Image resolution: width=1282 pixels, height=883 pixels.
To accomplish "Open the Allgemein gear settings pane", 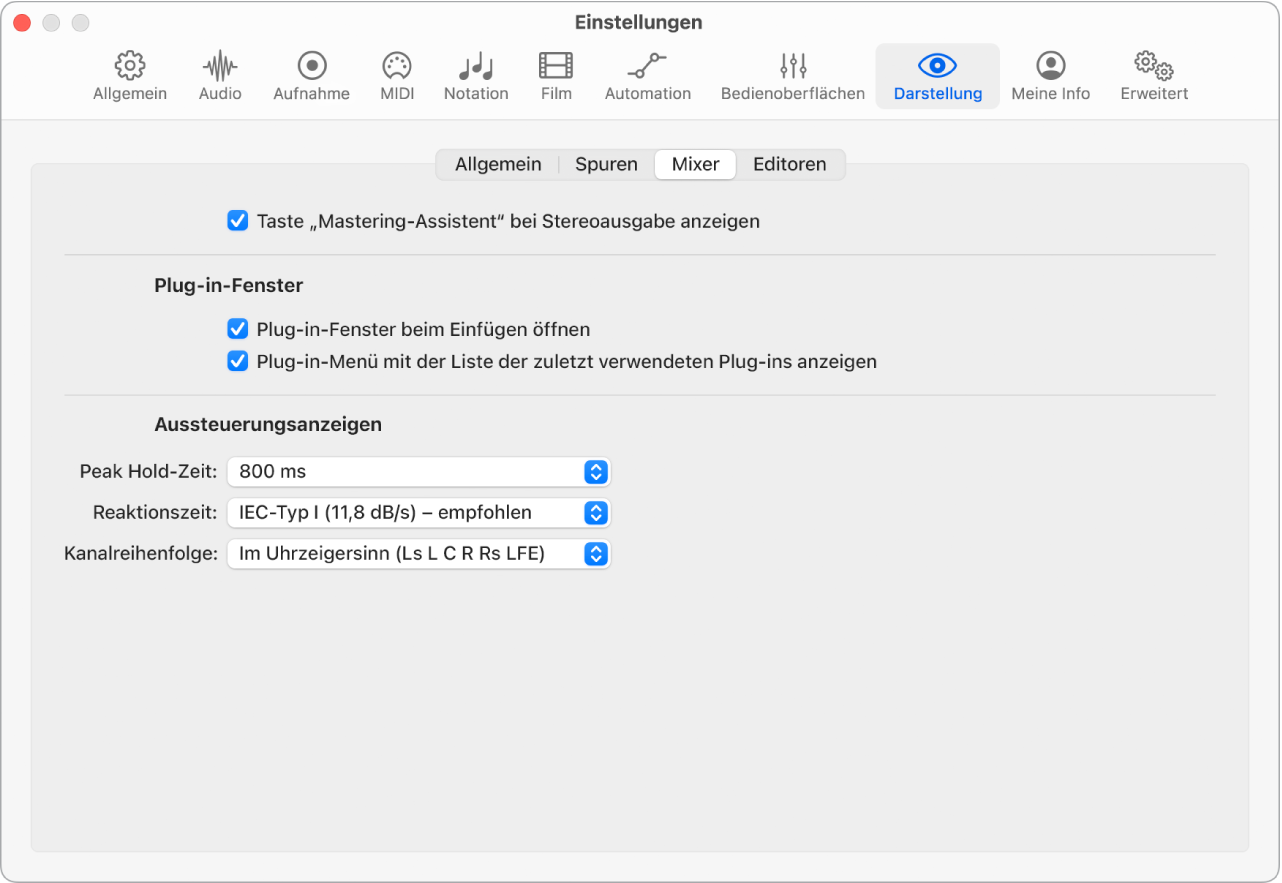I will click(130, 77).
